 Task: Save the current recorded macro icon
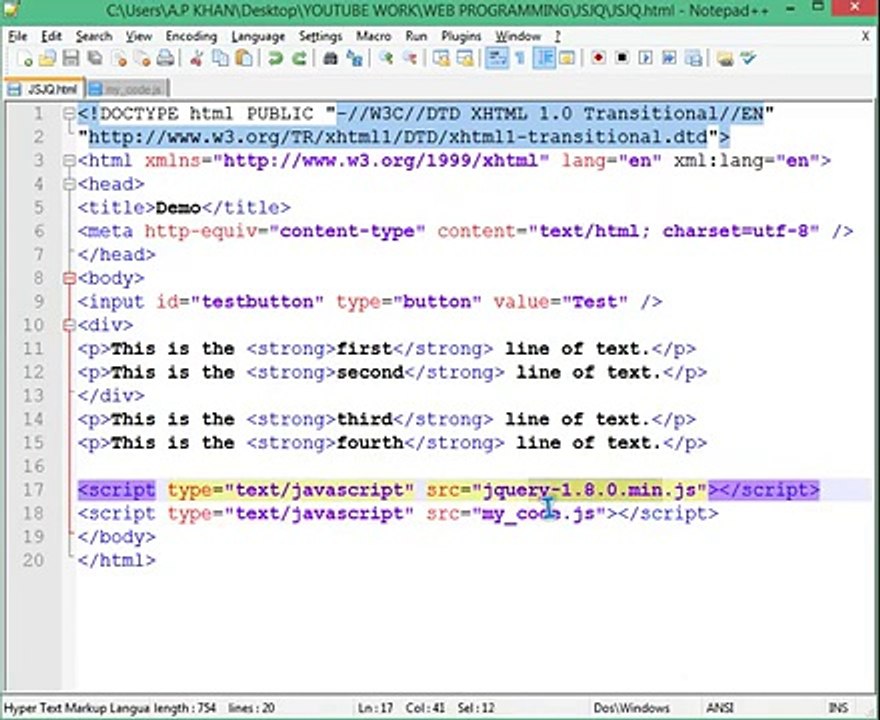pos(694,58)
